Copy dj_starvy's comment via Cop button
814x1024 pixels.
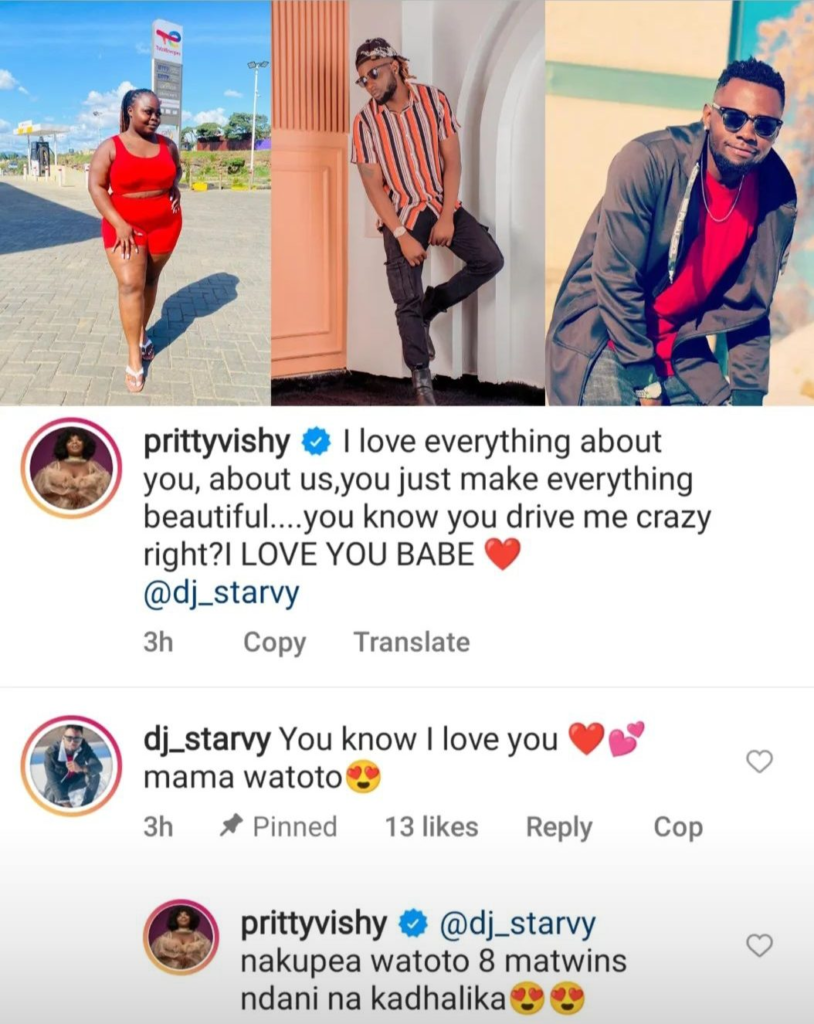(678, 827)
